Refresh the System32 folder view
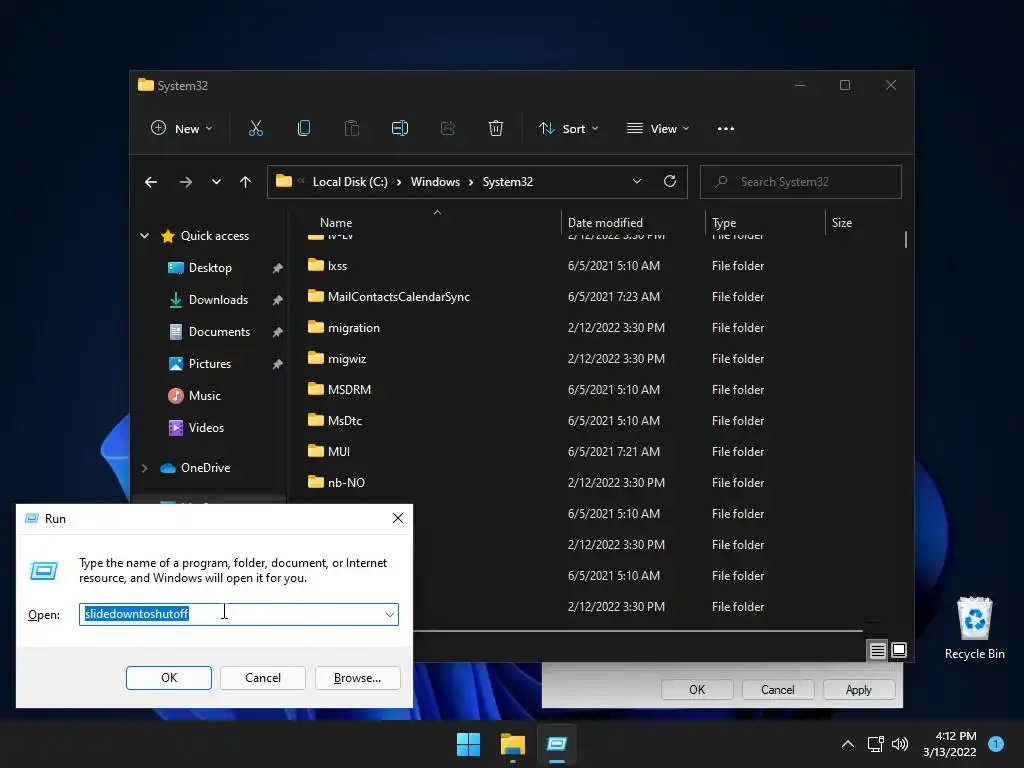 [x=669, y=182]
